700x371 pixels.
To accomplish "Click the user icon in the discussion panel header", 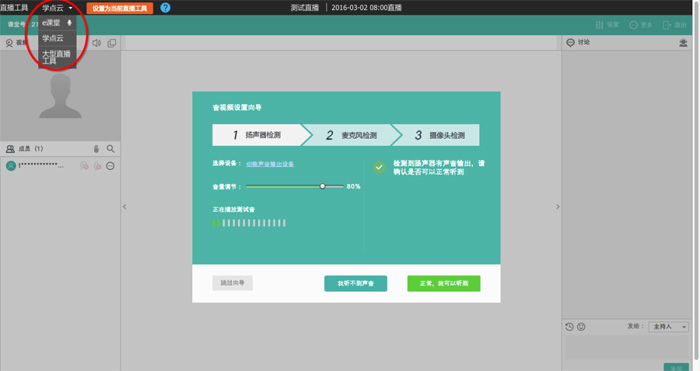I will [683, 43].
